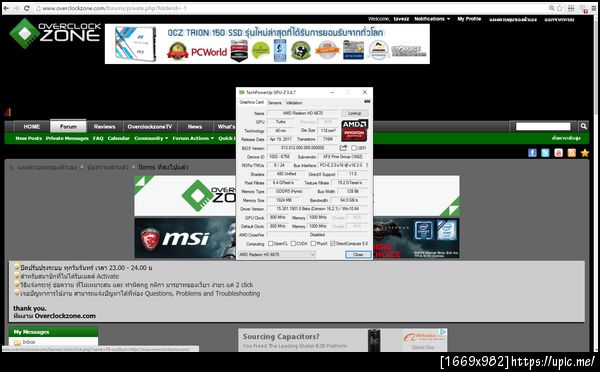Click the Lookup button
The image size is (600, 372).
354,113
